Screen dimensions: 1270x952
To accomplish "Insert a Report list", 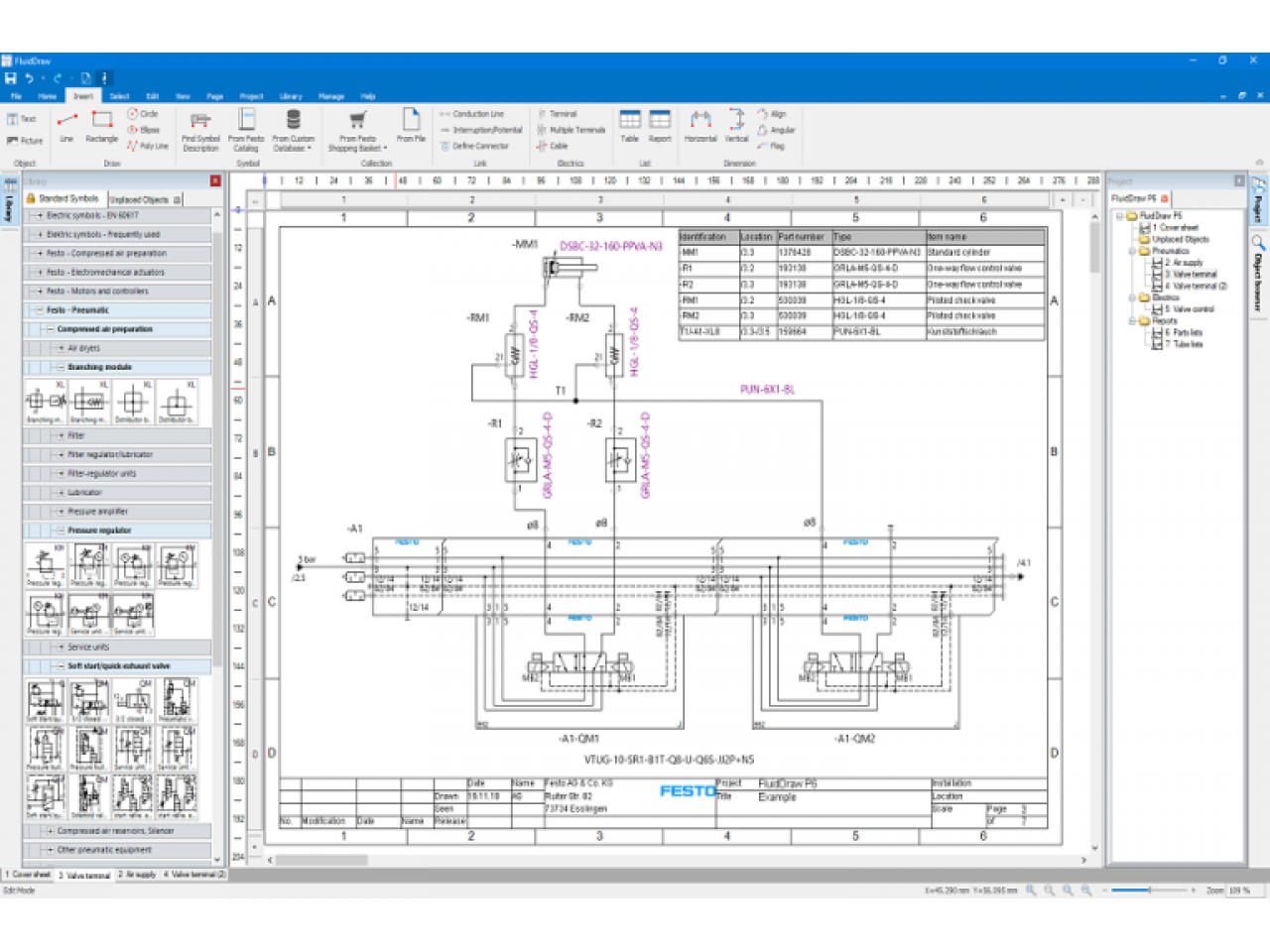I will (x=660, y=127).
